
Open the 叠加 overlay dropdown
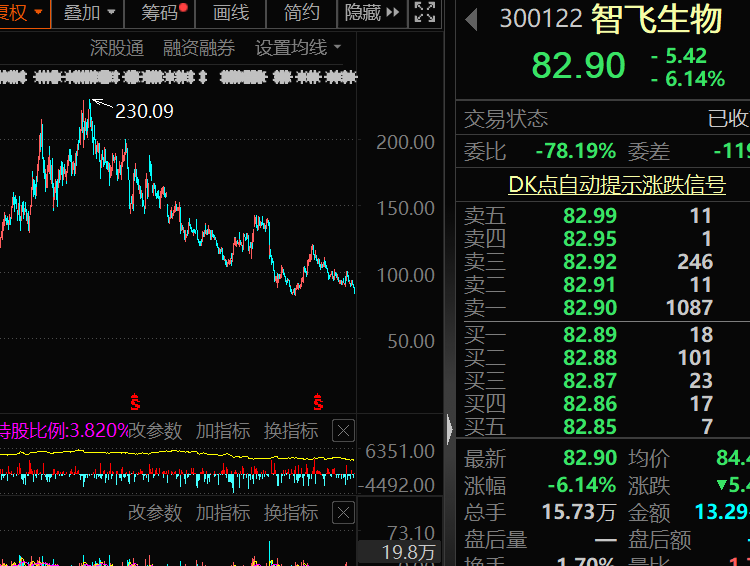(90, 13)
